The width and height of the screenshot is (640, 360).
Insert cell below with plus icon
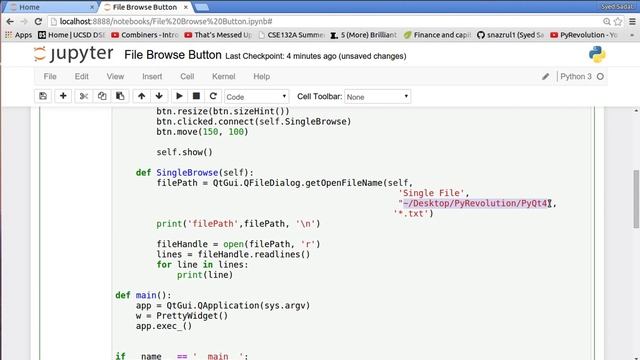63,96
